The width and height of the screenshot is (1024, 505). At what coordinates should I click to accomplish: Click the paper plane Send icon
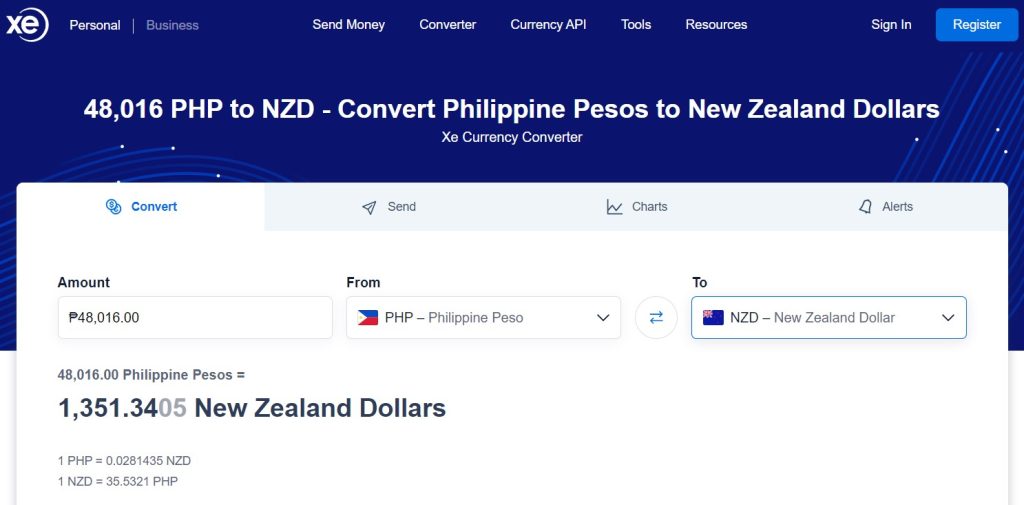click(x=369, y=207)
